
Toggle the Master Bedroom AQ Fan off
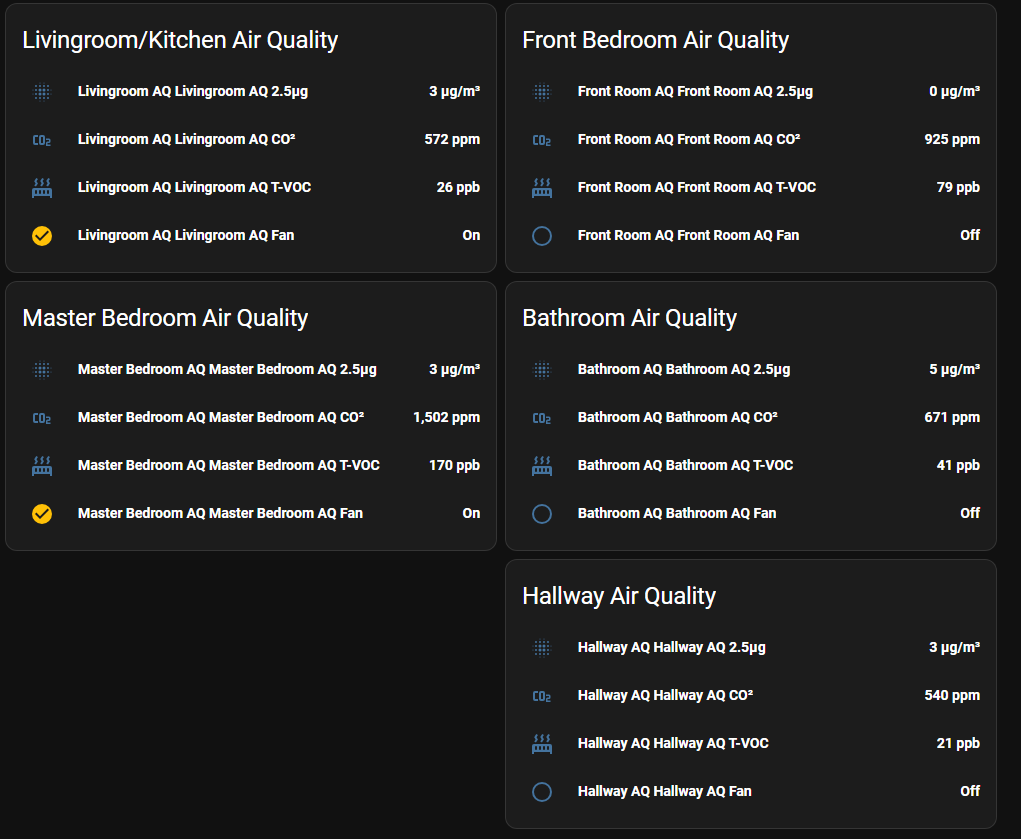(42, 513)
